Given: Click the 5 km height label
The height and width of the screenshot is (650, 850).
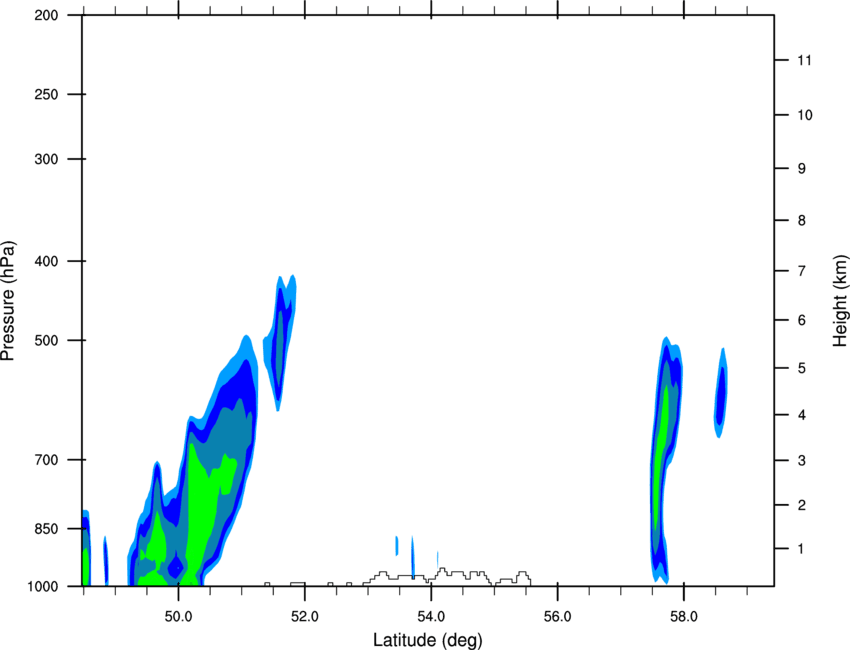Looking at the screenshot, I should (x=802, y=368).
